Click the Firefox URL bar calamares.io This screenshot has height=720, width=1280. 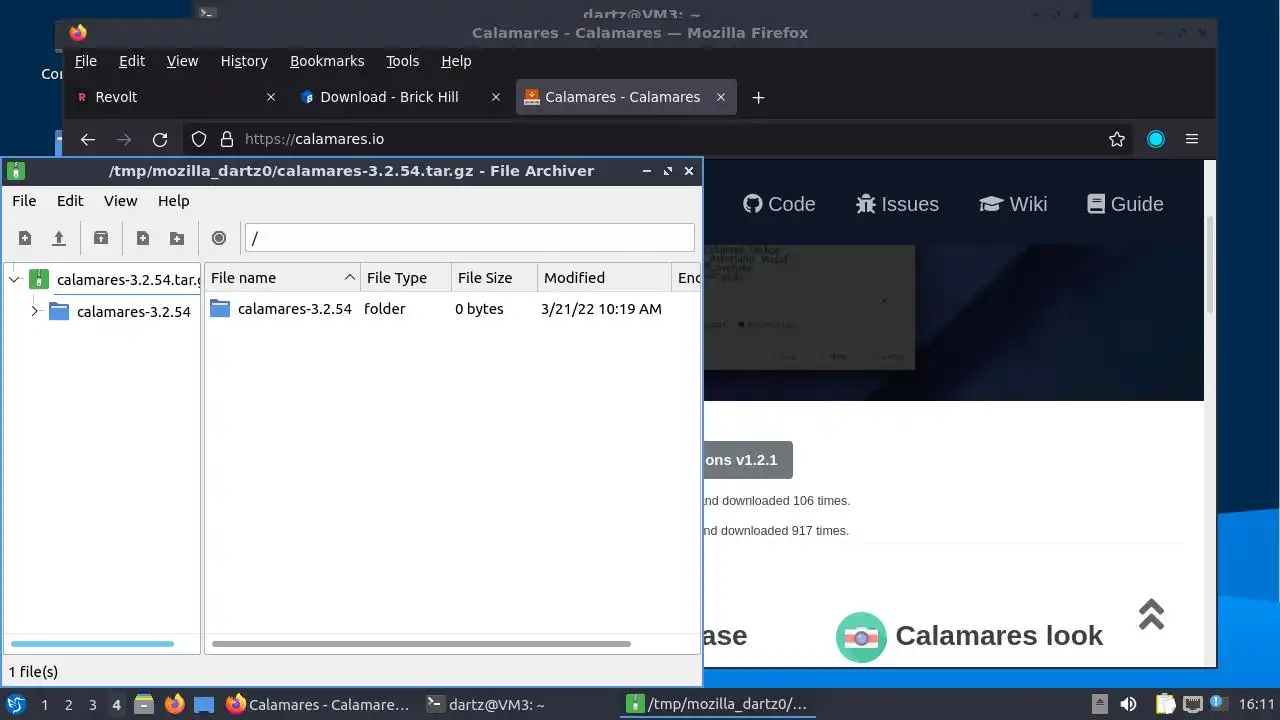click(660, 139)
